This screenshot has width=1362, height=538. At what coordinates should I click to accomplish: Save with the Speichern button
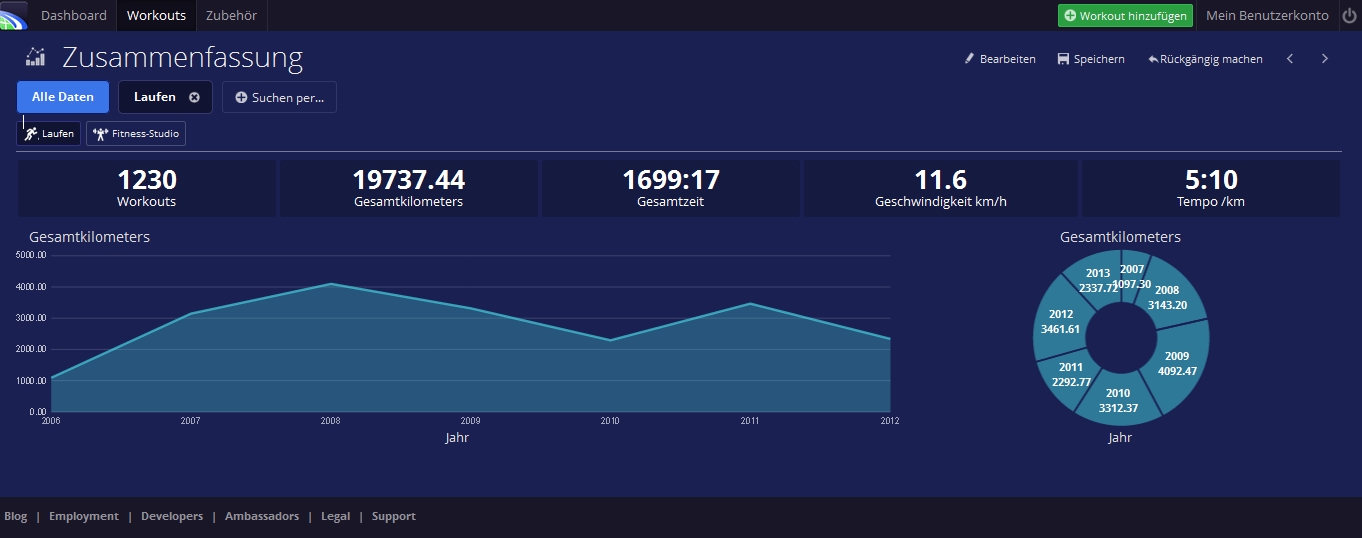tap(1090, 59)
